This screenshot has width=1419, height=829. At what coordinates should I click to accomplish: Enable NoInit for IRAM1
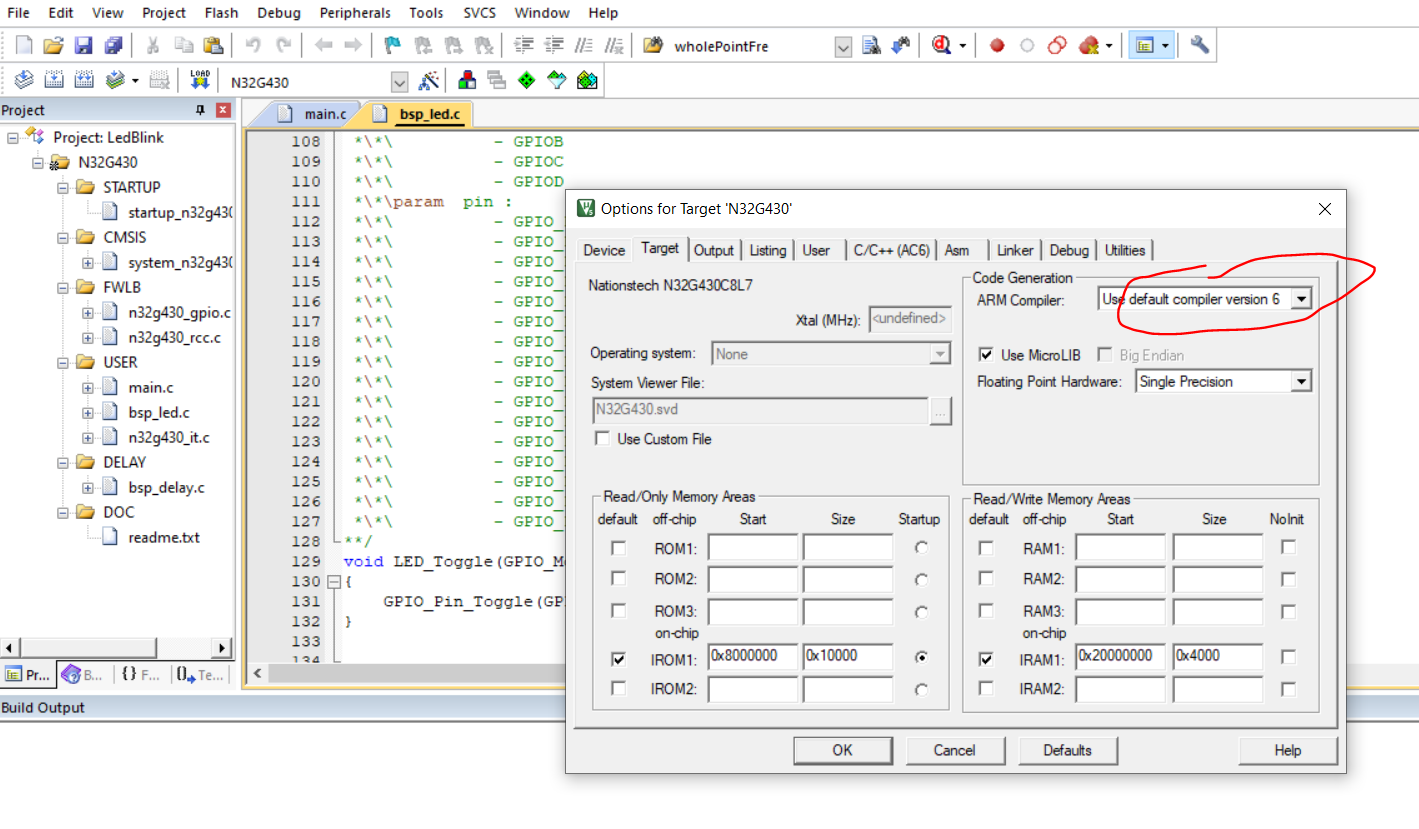pyautogui.click(x=1288, y=657)
